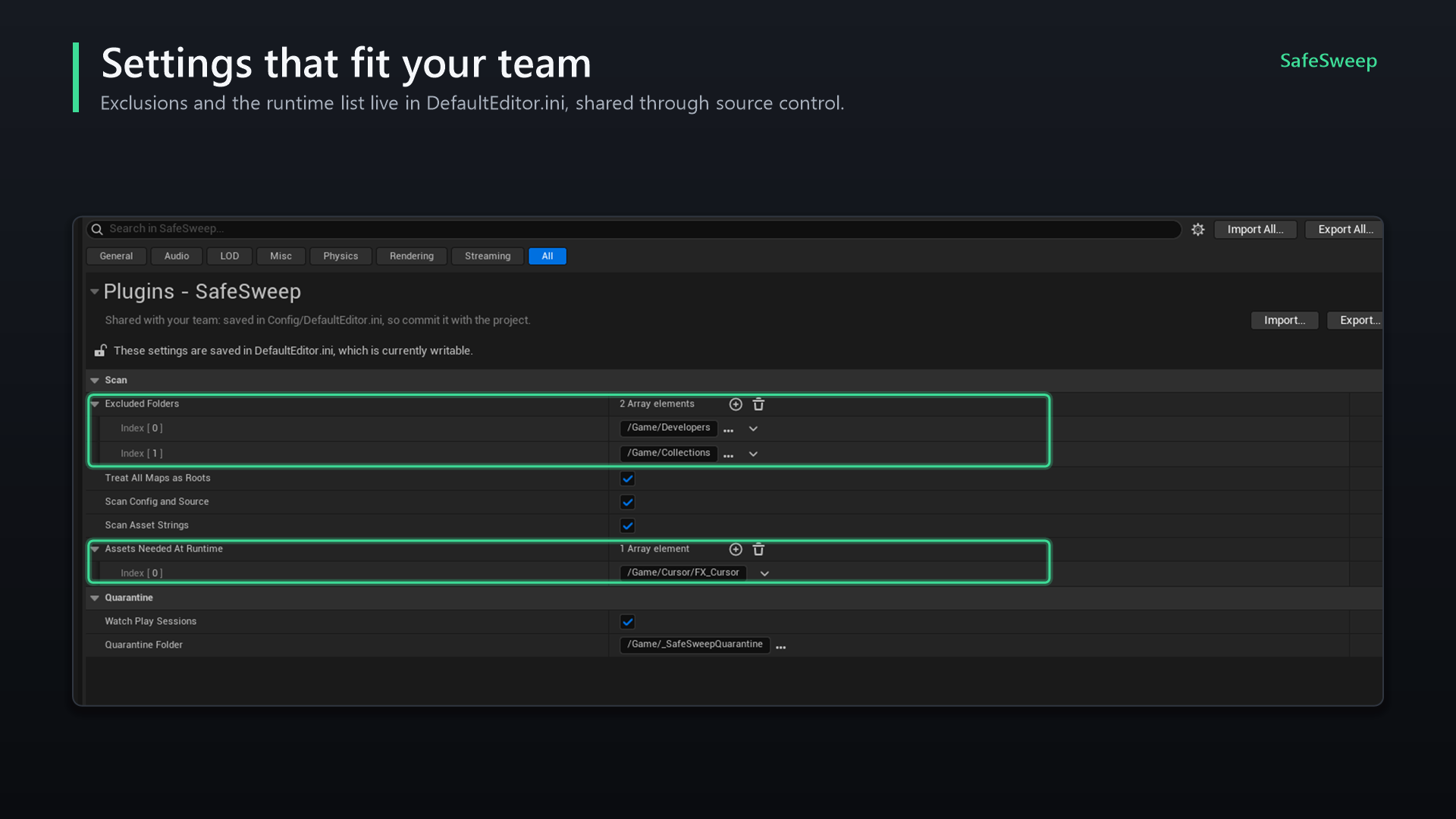Click the section Import... button
1456x819 pixels.
coord(1285,320)
